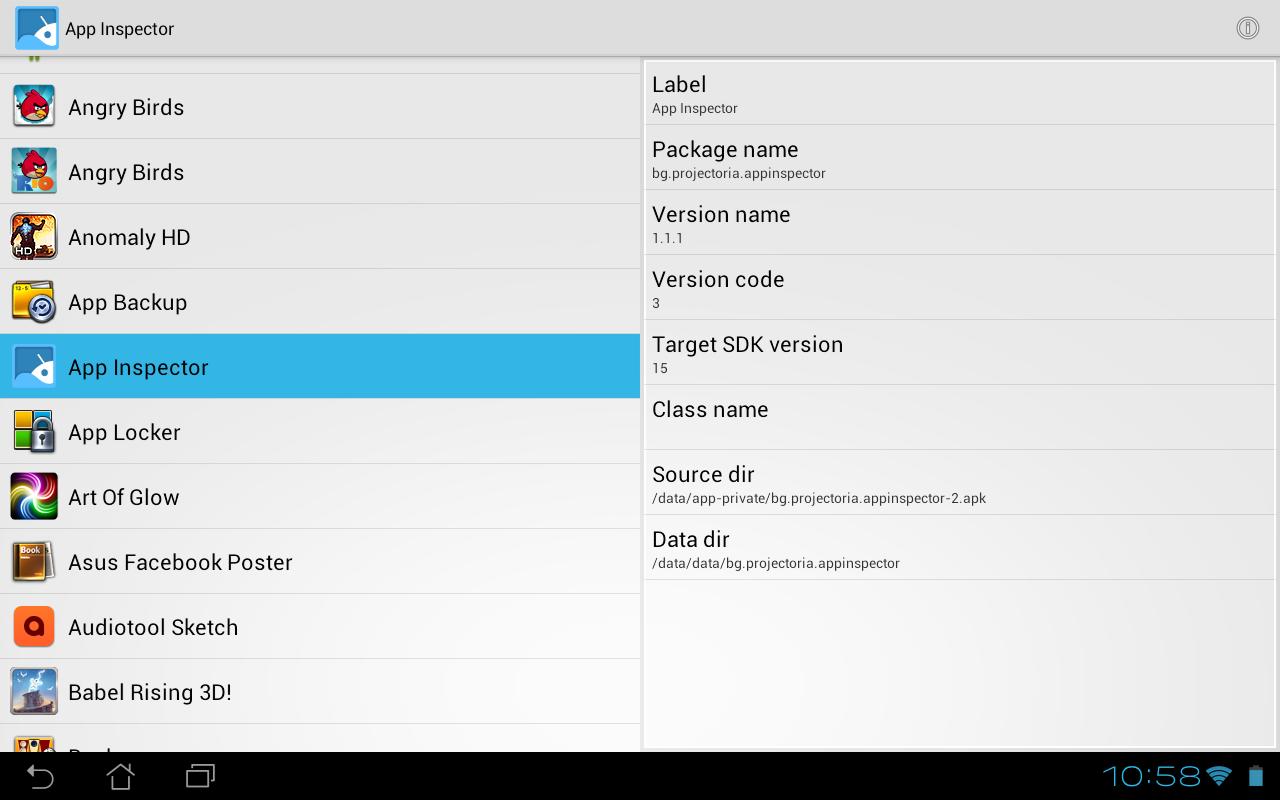Tap the Wi-Fi status icon
The image size is (1280, 800).
pos(1219,776)
